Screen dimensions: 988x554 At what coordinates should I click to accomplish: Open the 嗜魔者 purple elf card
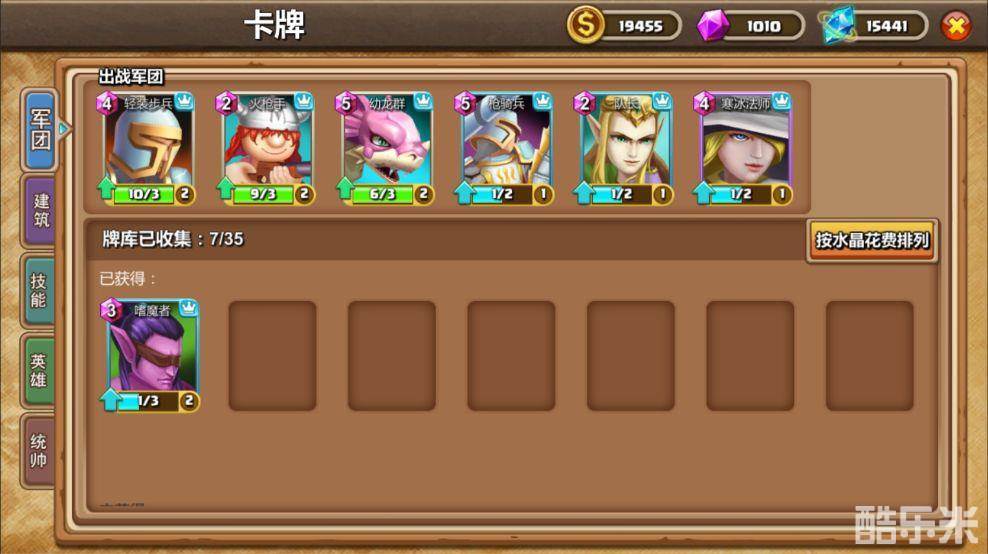[x=151, y=355]
